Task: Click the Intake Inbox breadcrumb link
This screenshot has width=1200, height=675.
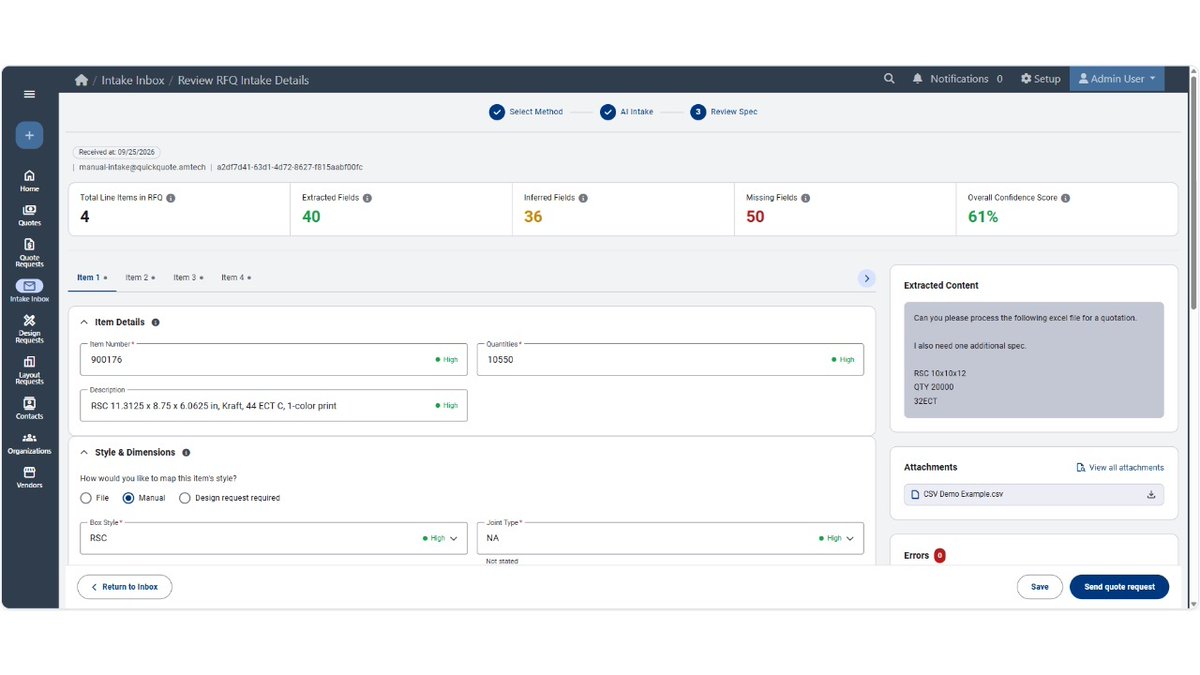Action: [134, 80]
